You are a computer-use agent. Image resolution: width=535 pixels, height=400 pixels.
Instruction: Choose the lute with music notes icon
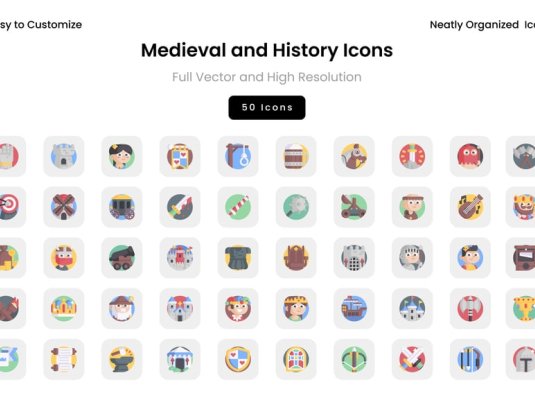pyautogui.click(x=470, y=207)
